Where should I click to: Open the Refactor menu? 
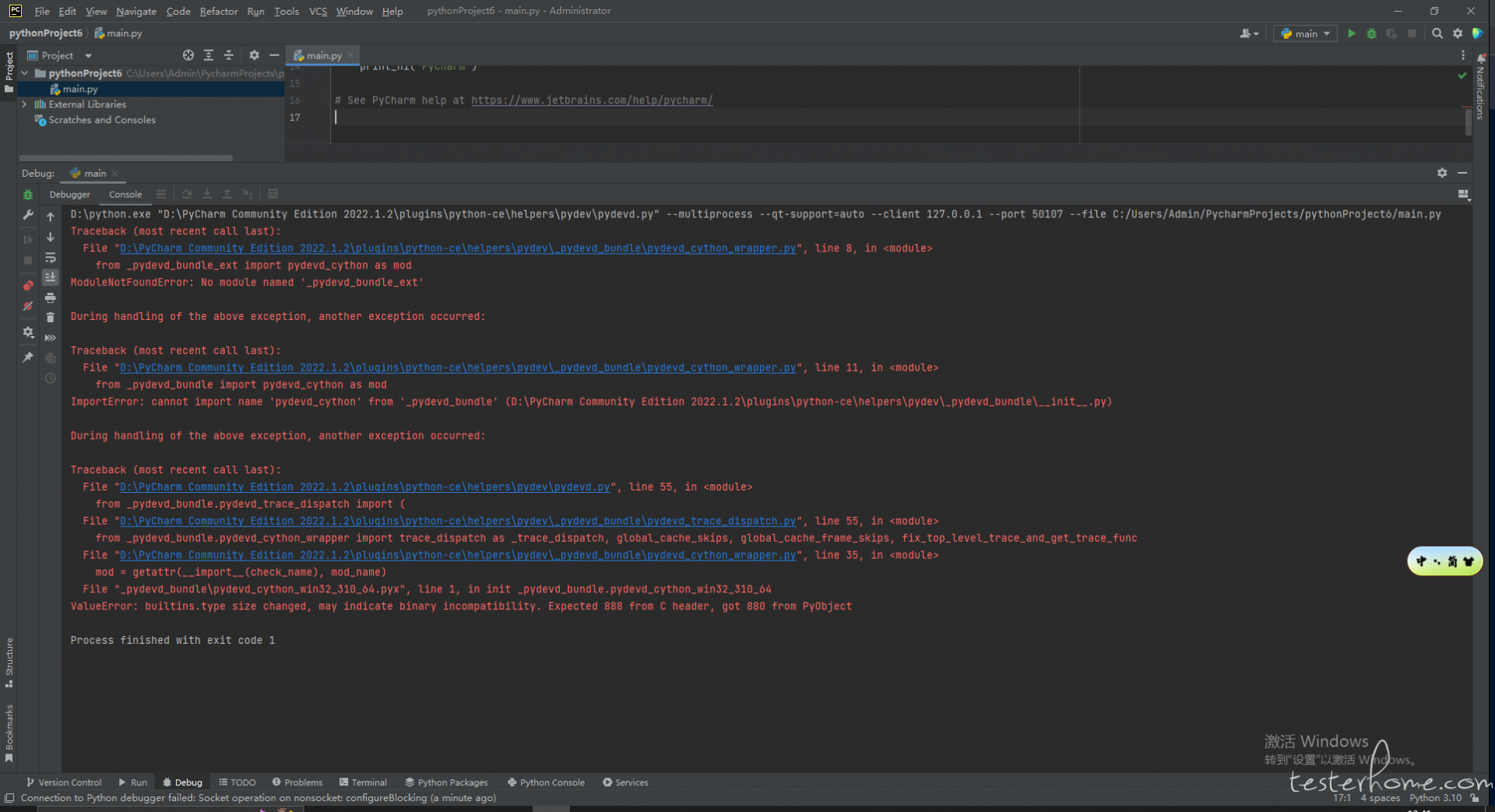coord(219,11)
